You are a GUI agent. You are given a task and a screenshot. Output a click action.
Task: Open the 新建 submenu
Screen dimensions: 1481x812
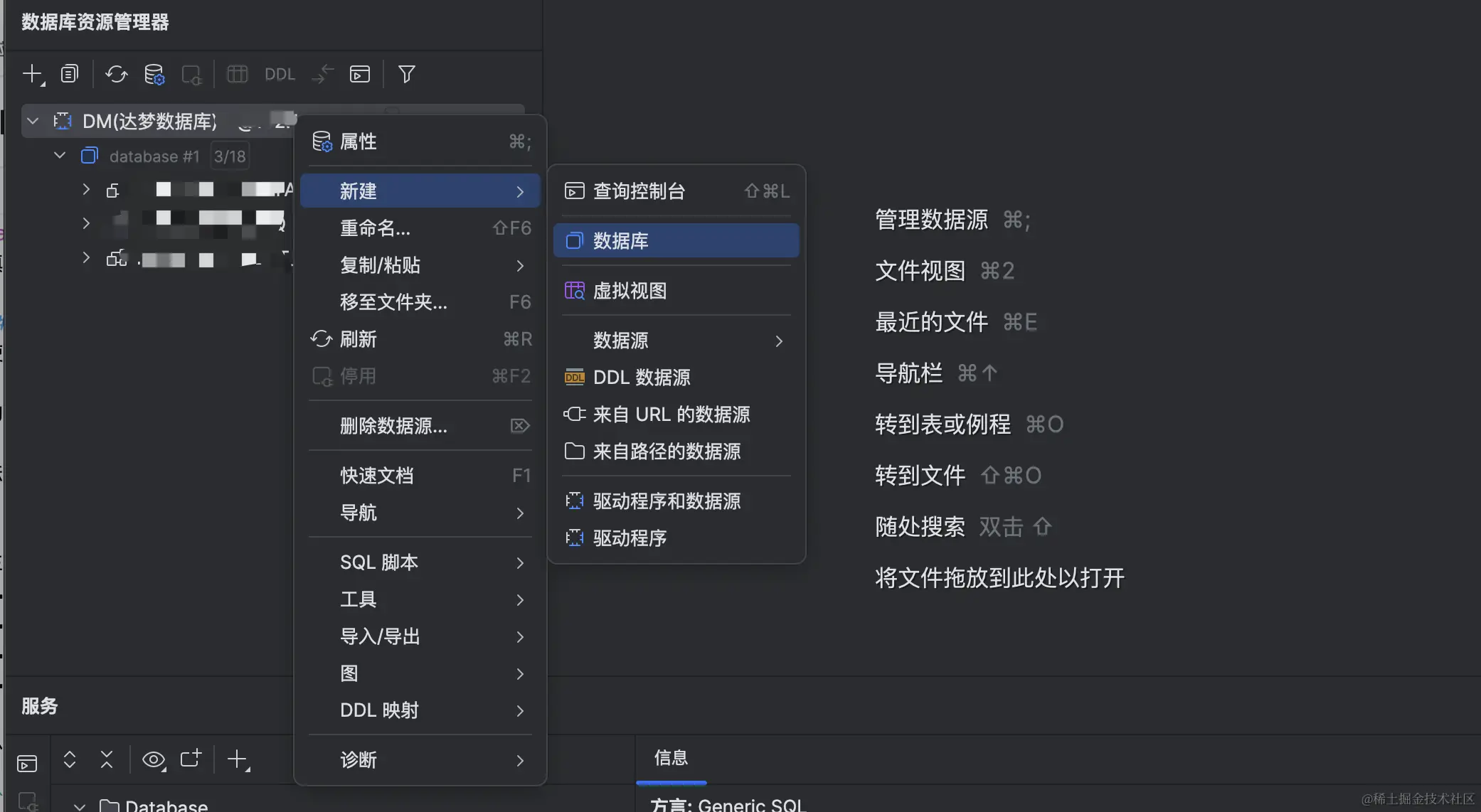point(420,191)
